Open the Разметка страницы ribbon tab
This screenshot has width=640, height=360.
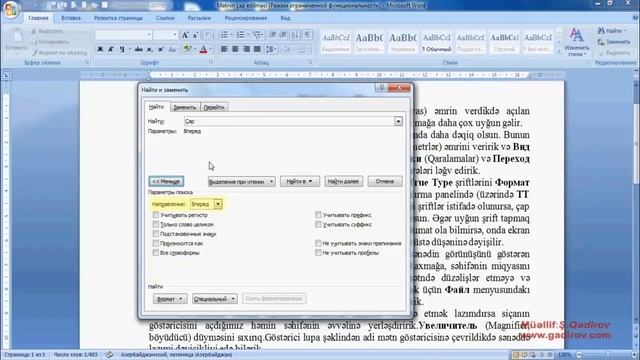click(118, 18)
